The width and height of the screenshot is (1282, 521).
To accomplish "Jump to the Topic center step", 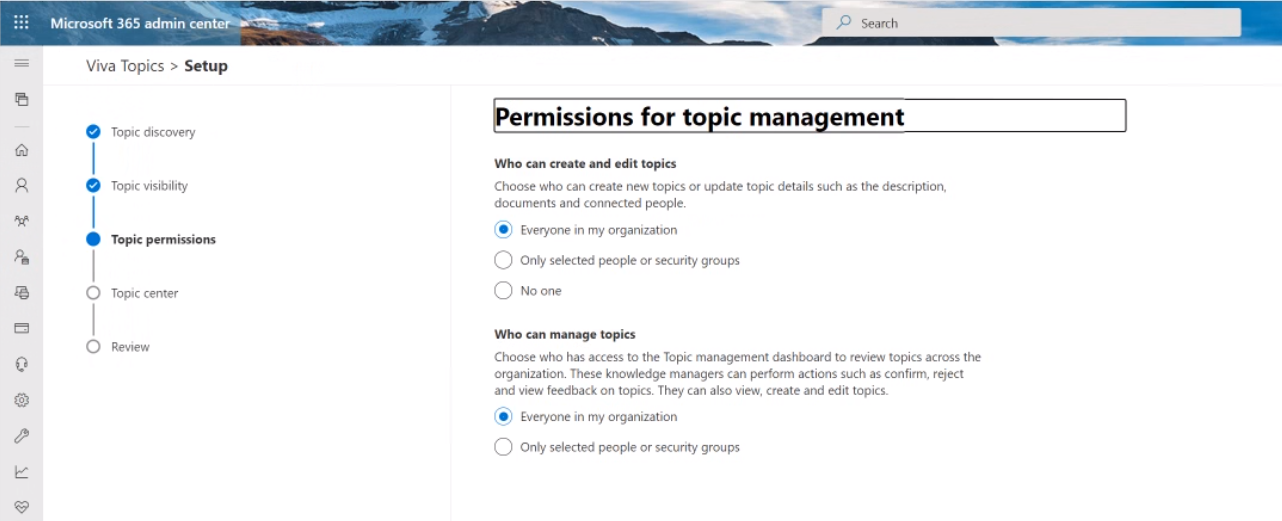I will [x=144, y=293].
